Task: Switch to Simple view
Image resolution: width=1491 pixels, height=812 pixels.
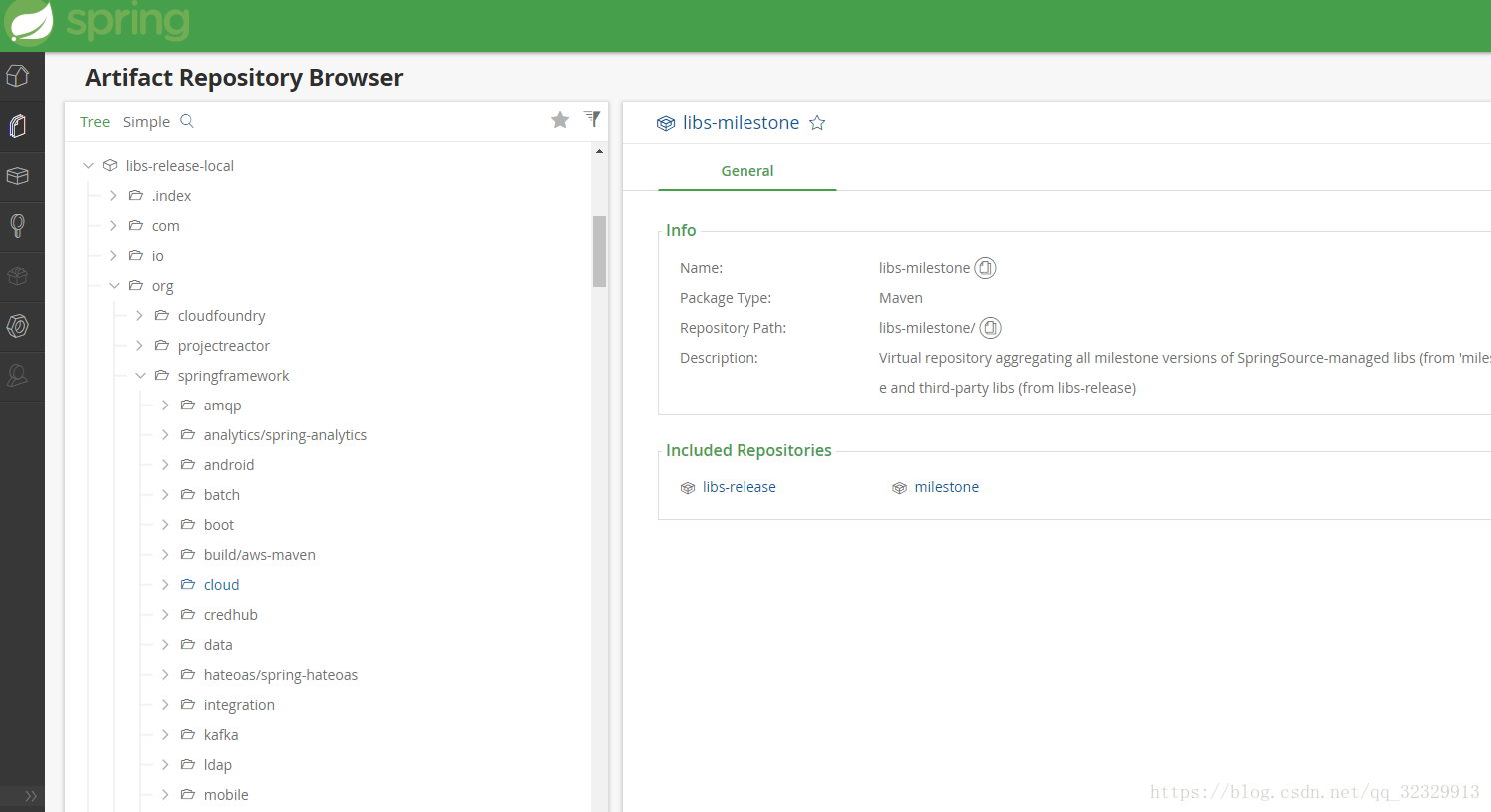Action: coord(146,122)
